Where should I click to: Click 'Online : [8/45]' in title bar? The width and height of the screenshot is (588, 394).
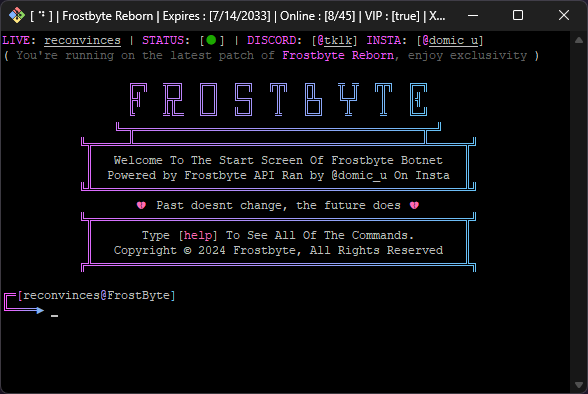[318, 16]
